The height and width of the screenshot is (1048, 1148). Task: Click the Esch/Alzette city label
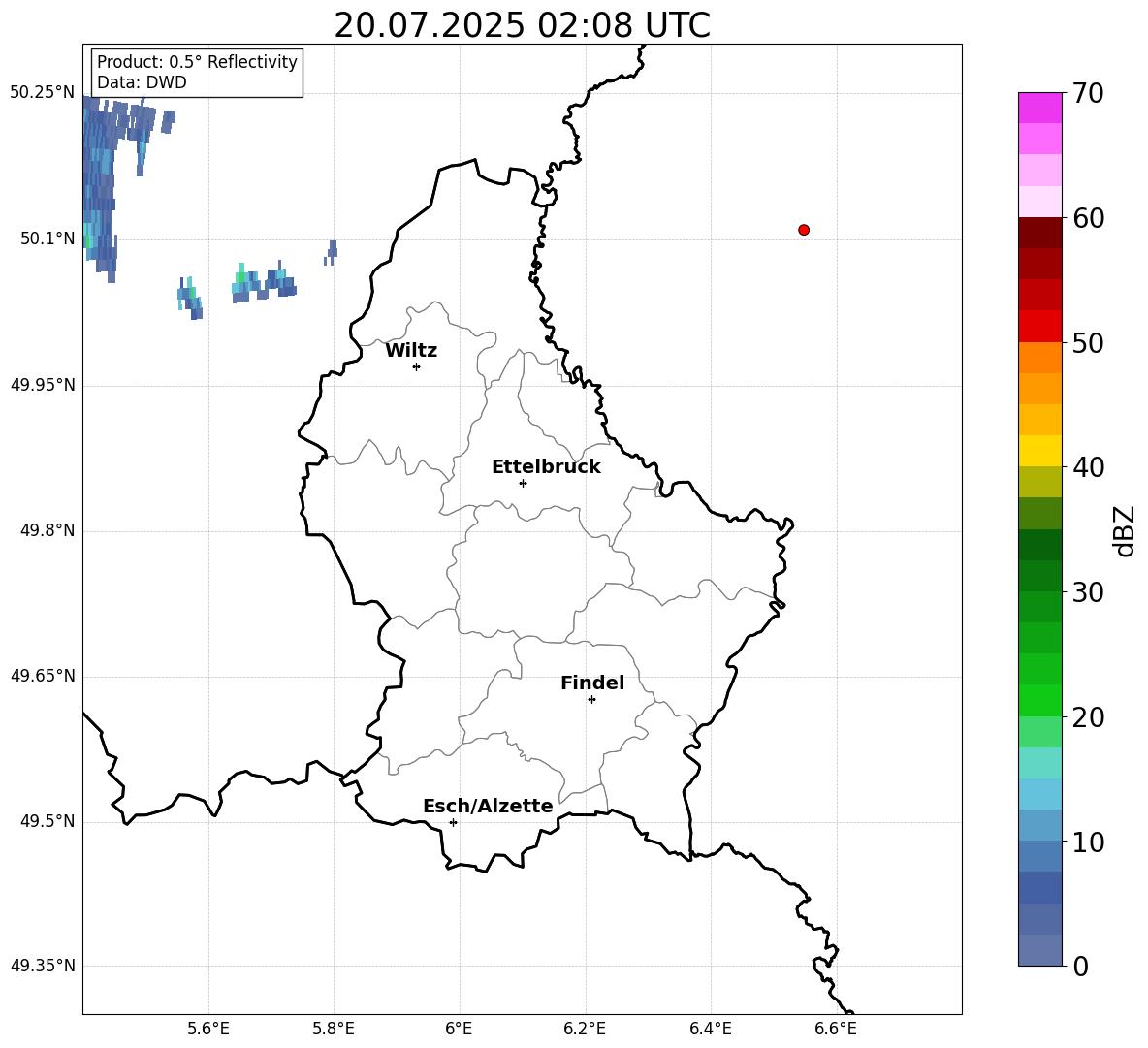pos(488,806)
